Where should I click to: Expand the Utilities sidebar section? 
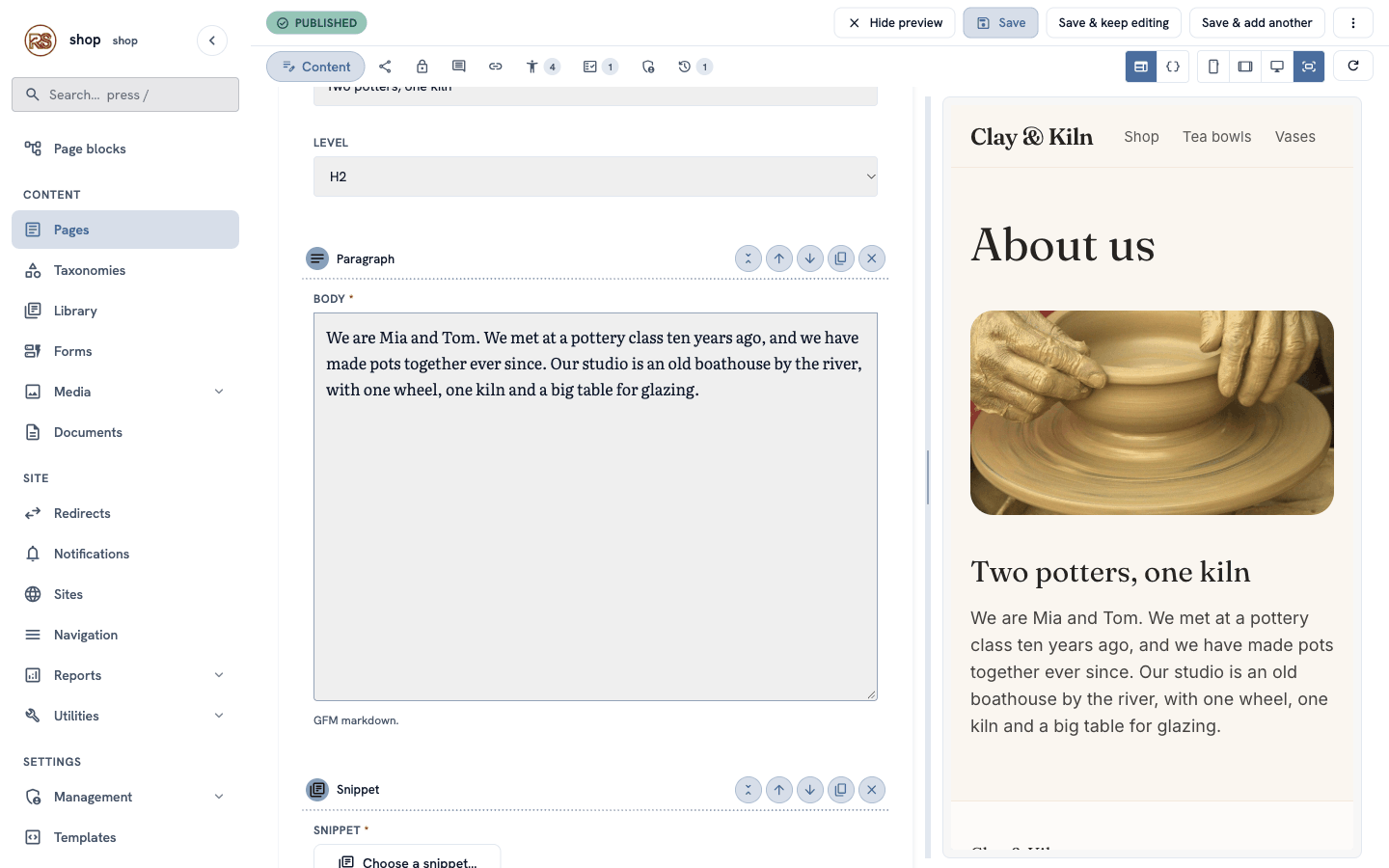pos(219,716)
